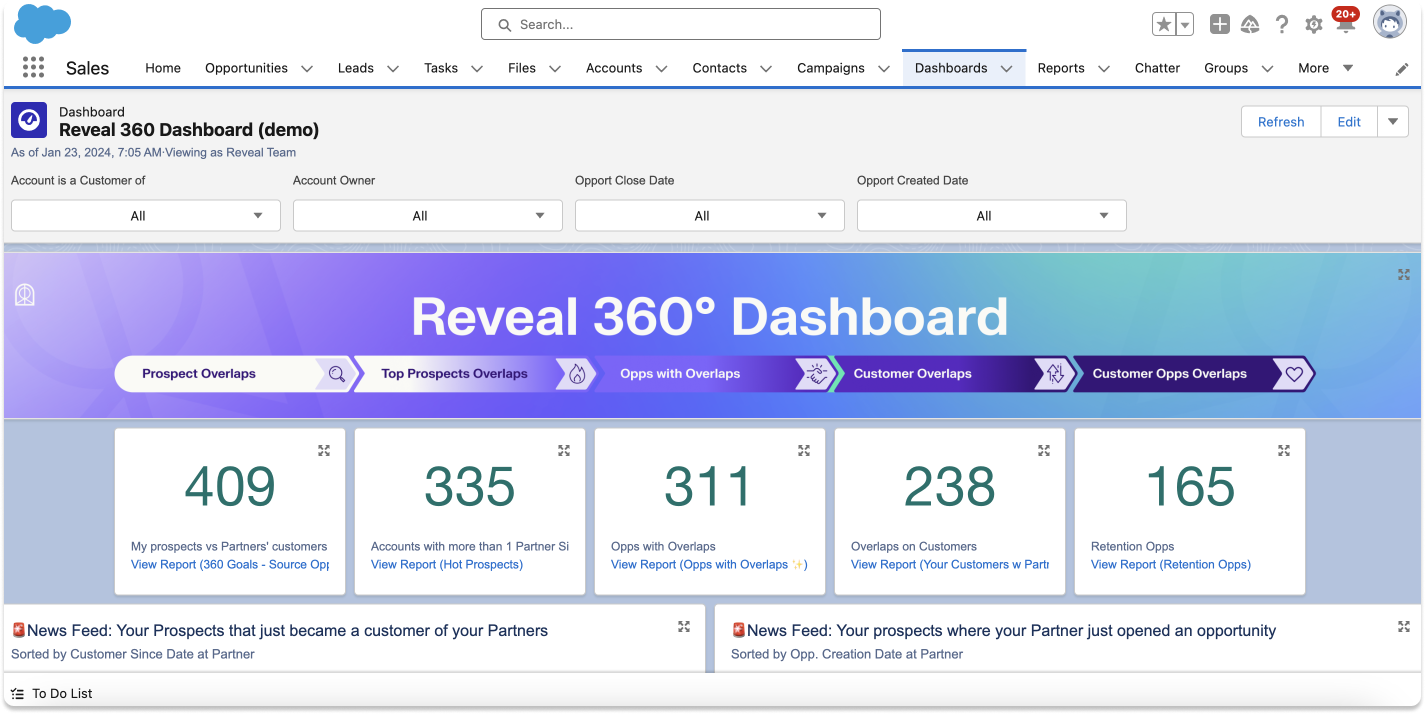
Task: Click the Prospect Overlaps banner step
Action: tap(235, 374)
